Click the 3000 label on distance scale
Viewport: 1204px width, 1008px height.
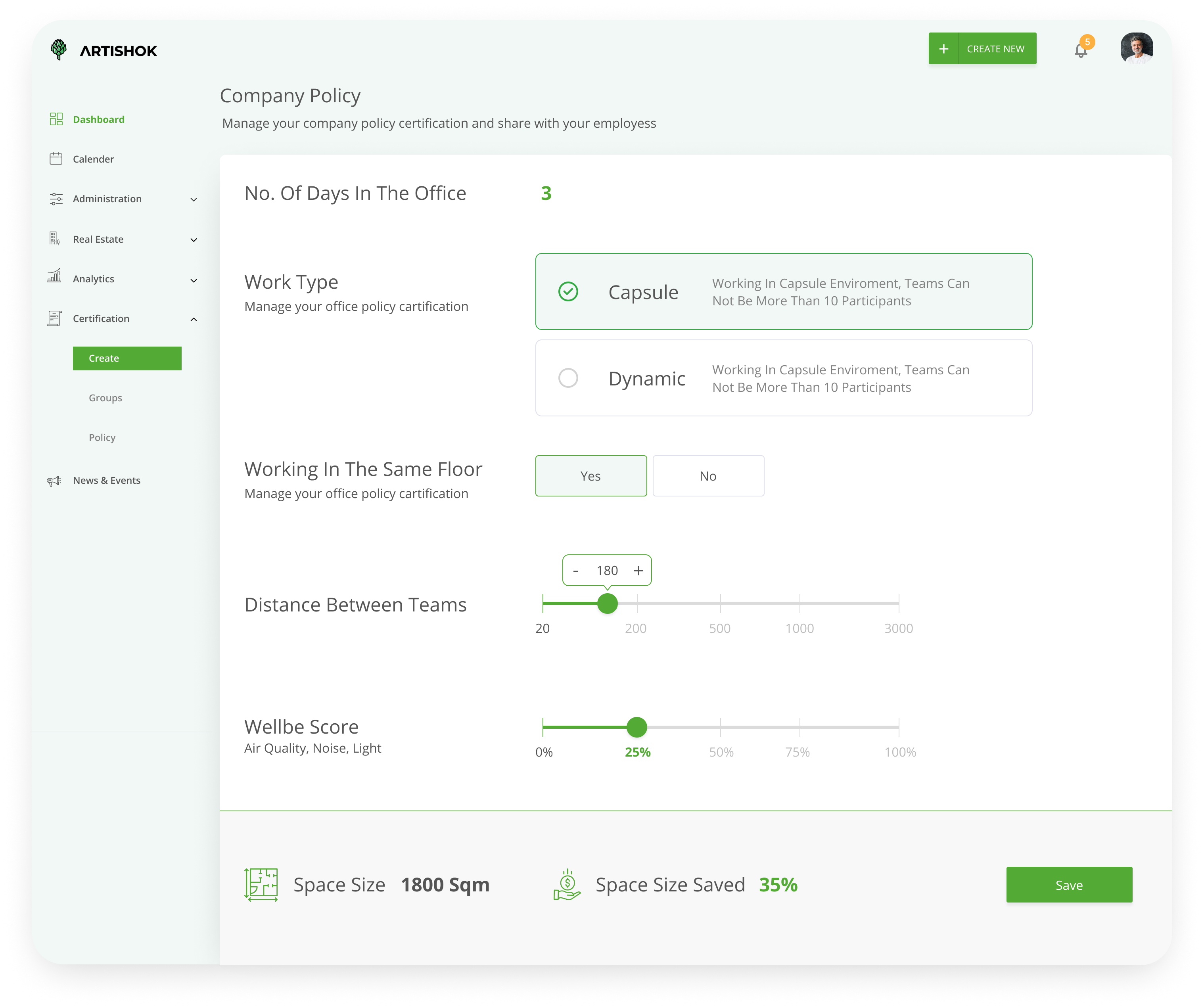point(898,629)
